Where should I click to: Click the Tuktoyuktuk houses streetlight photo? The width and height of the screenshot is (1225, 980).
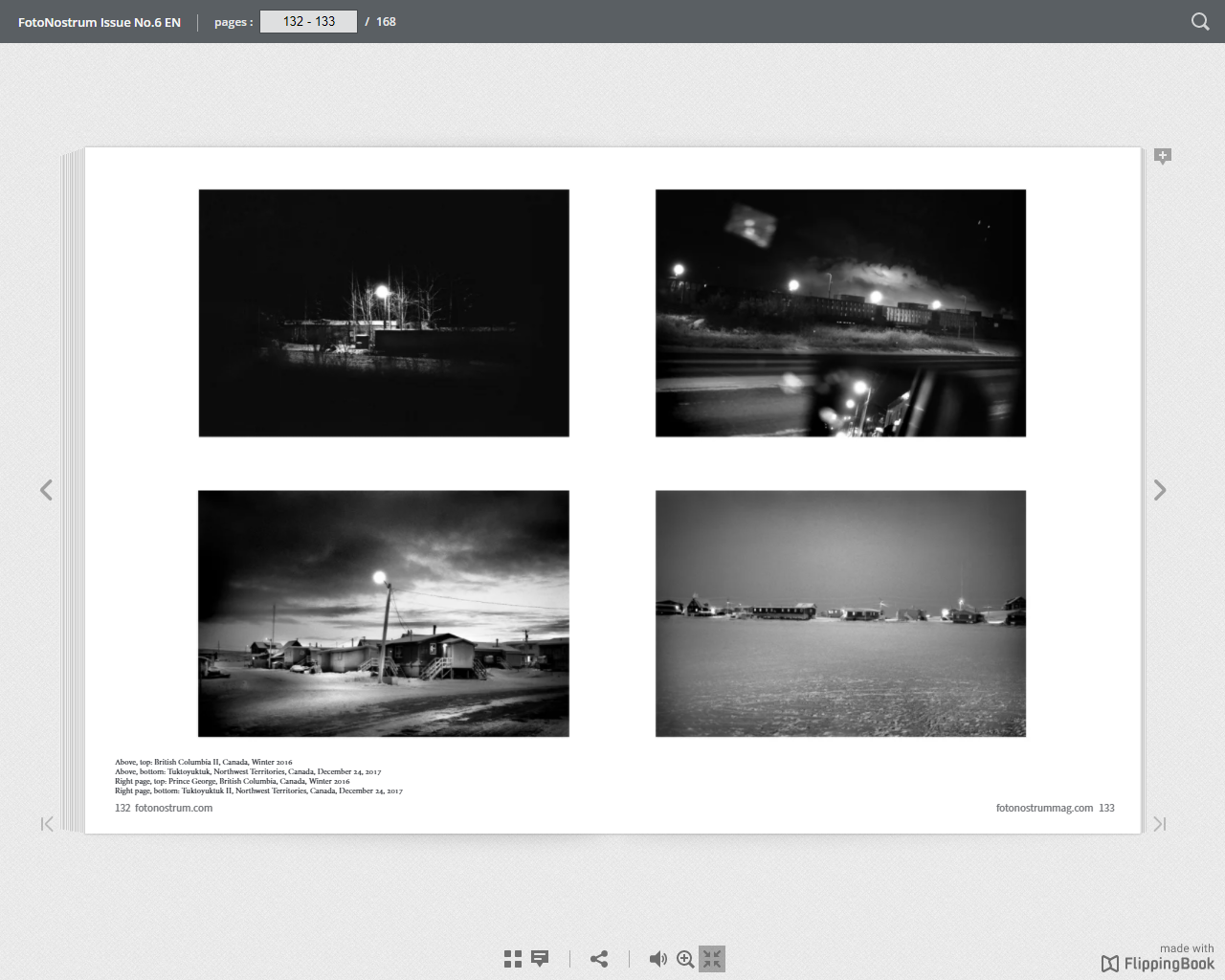coord(384,613)
